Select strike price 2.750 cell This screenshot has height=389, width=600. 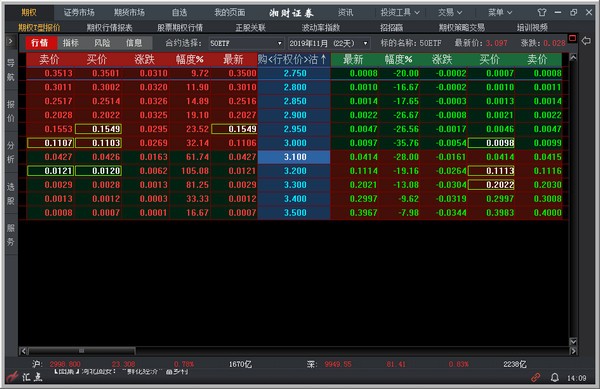pos(294,73)
